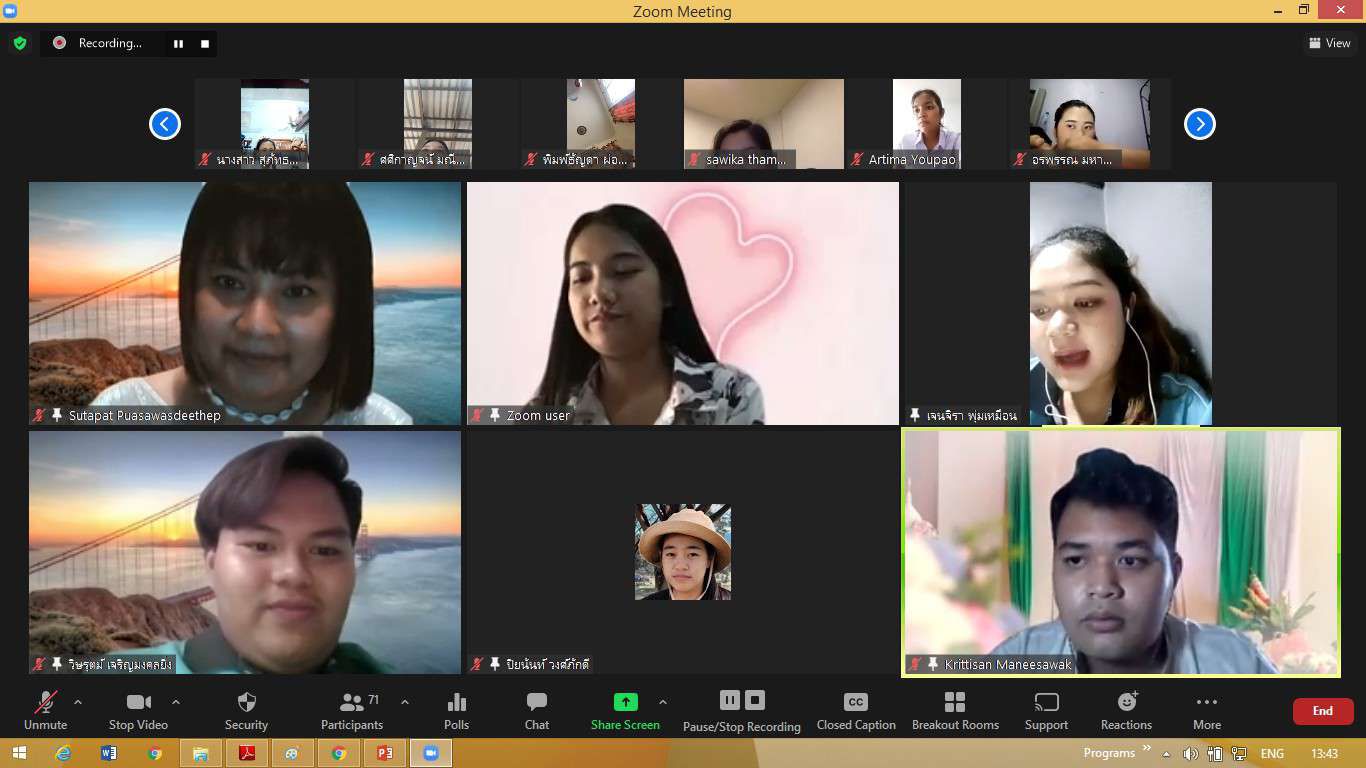Open Breakout Rooms
1366x768 pixels.
click(955, 710)
